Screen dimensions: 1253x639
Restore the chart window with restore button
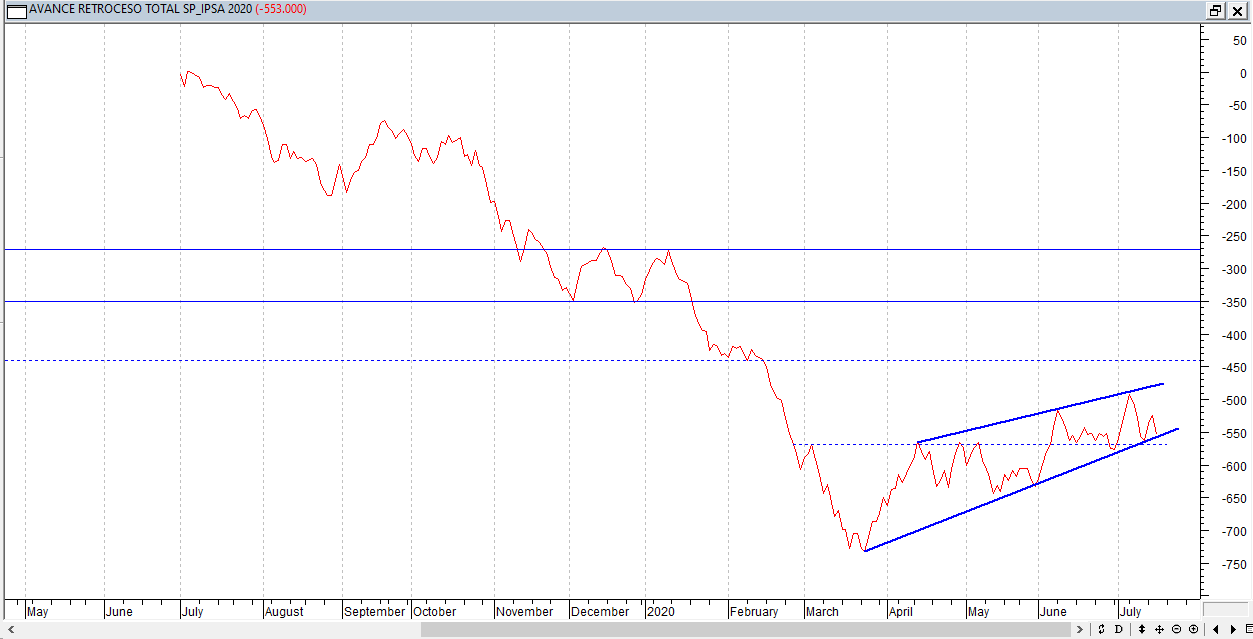(x=1215, y=10)
